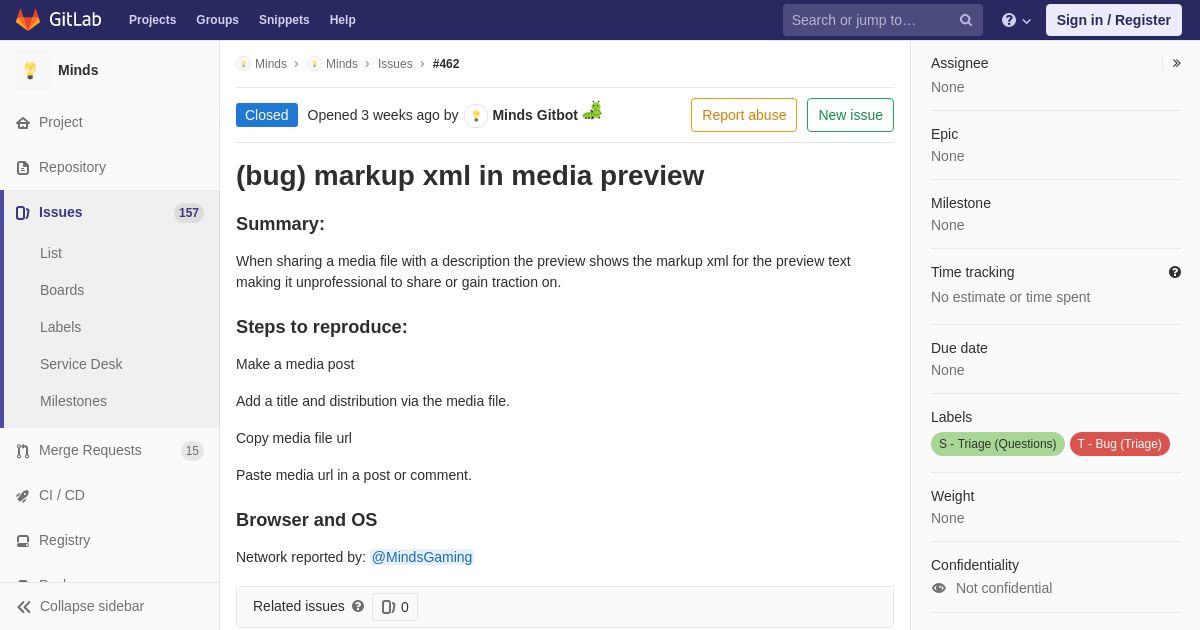The image size is (1200, 630).
Task: Click the bug emoji status icon
Action: [592, 110]
